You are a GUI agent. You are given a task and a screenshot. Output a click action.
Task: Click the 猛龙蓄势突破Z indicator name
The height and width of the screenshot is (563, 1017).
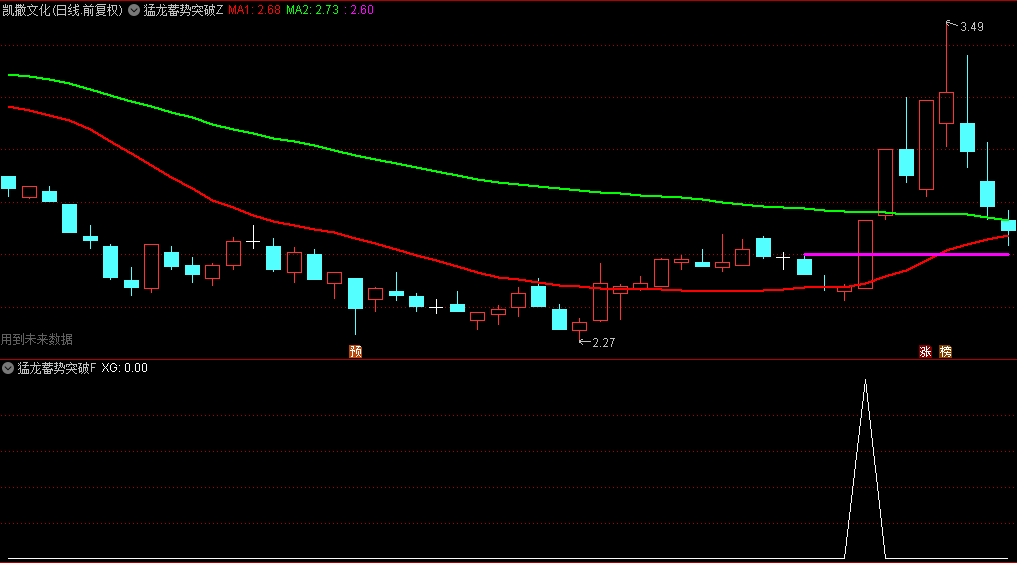[184, 10]
